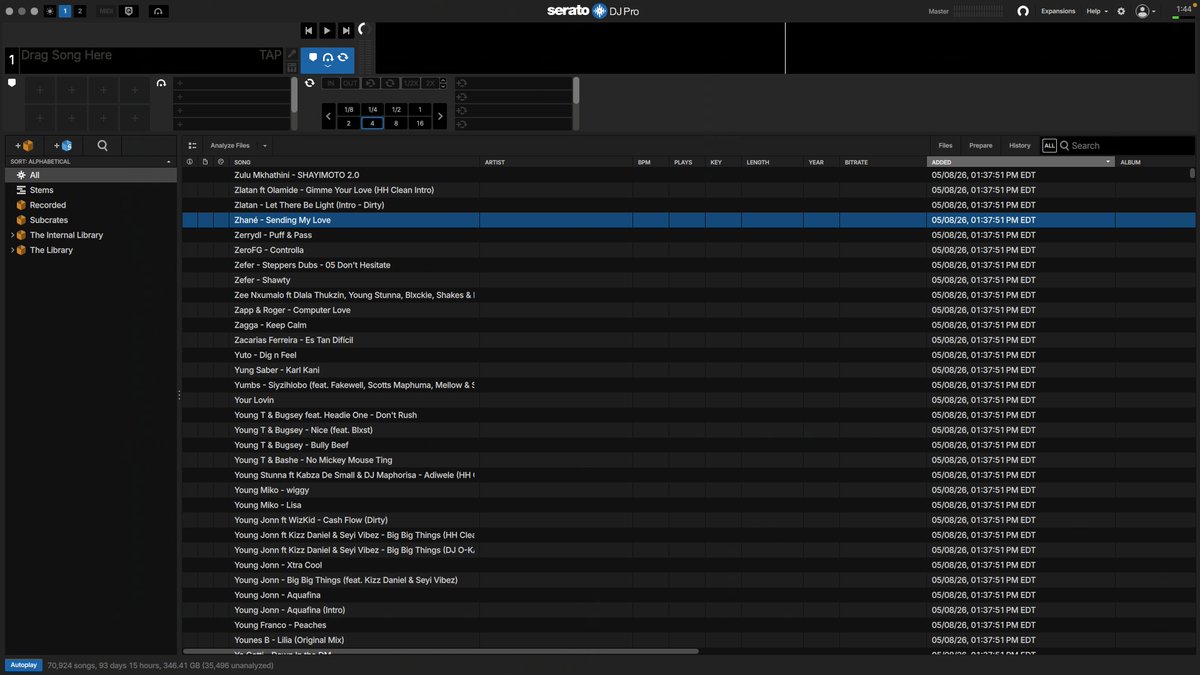Double the loop with 2X
This screenshot has height=675, width=1200.
click(431, 84)
